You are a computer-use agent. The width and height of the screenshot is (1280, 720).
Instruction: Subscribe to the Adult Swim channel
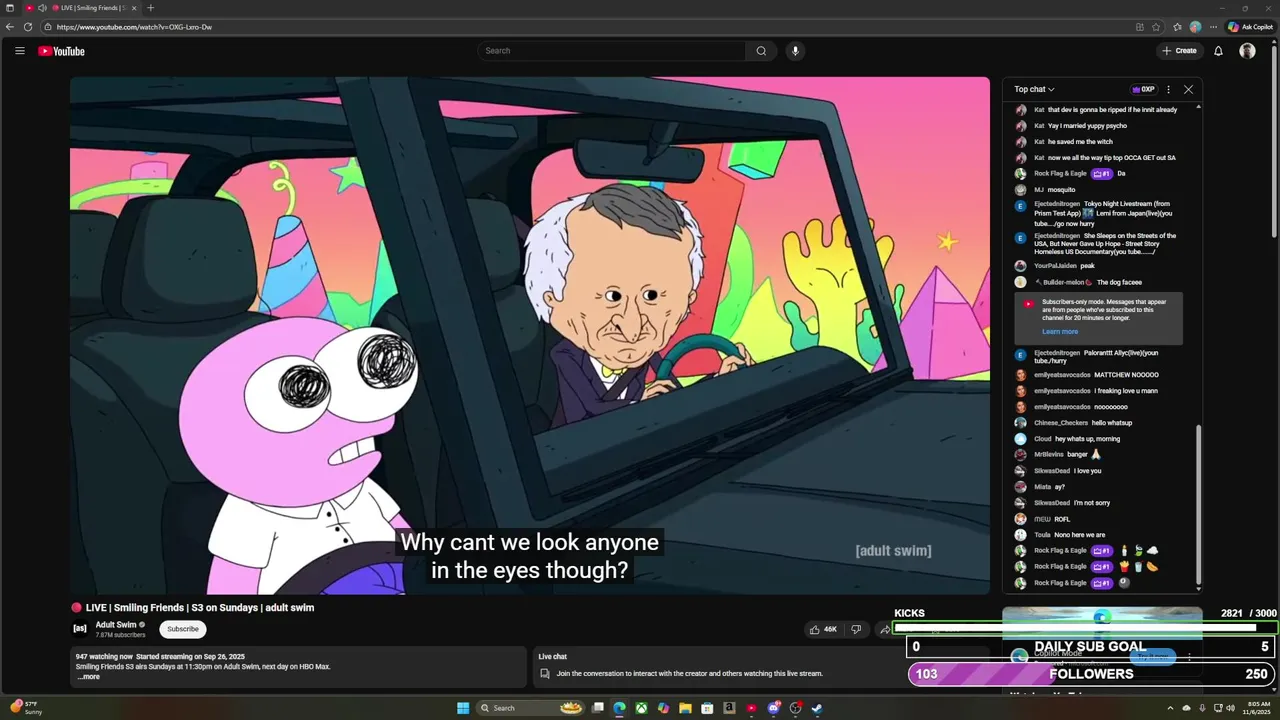(183, 629)
